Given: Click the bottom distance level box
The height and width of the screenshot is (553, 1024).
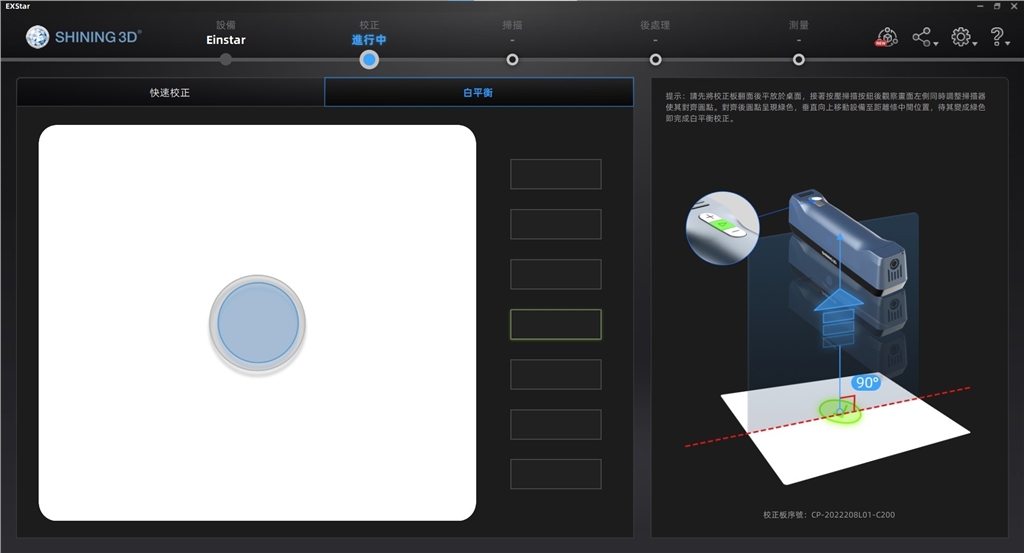Looking at the screenshot, I should tap(555, 474).
